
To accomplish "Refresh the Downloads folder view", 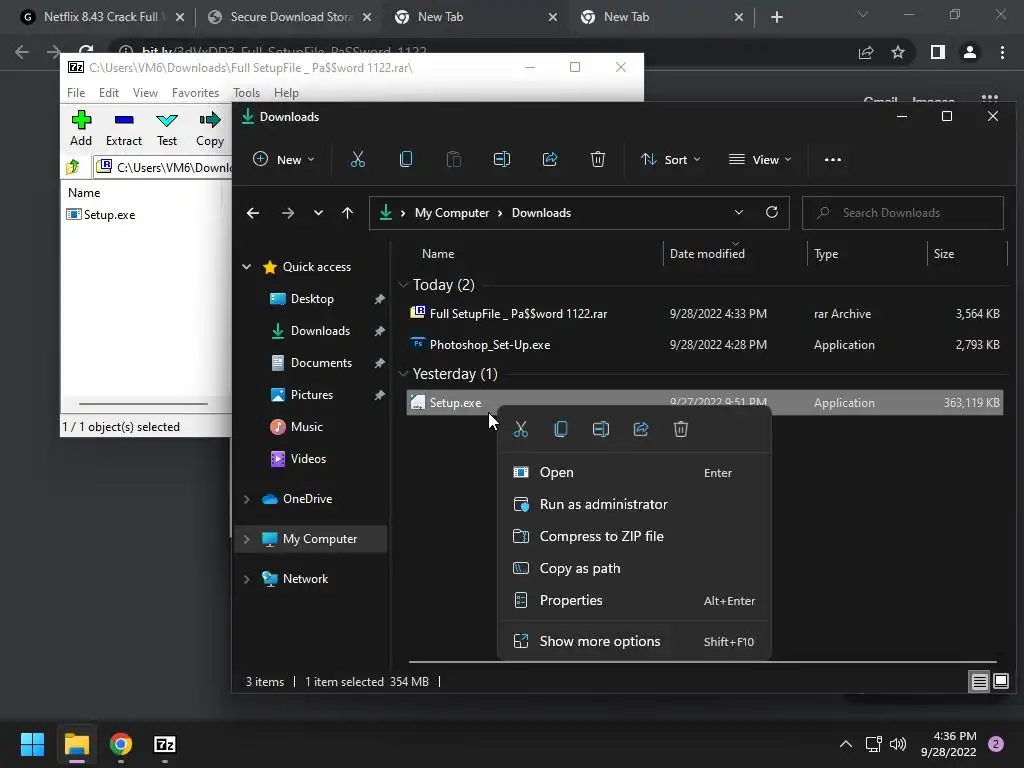I will point(772,212).
